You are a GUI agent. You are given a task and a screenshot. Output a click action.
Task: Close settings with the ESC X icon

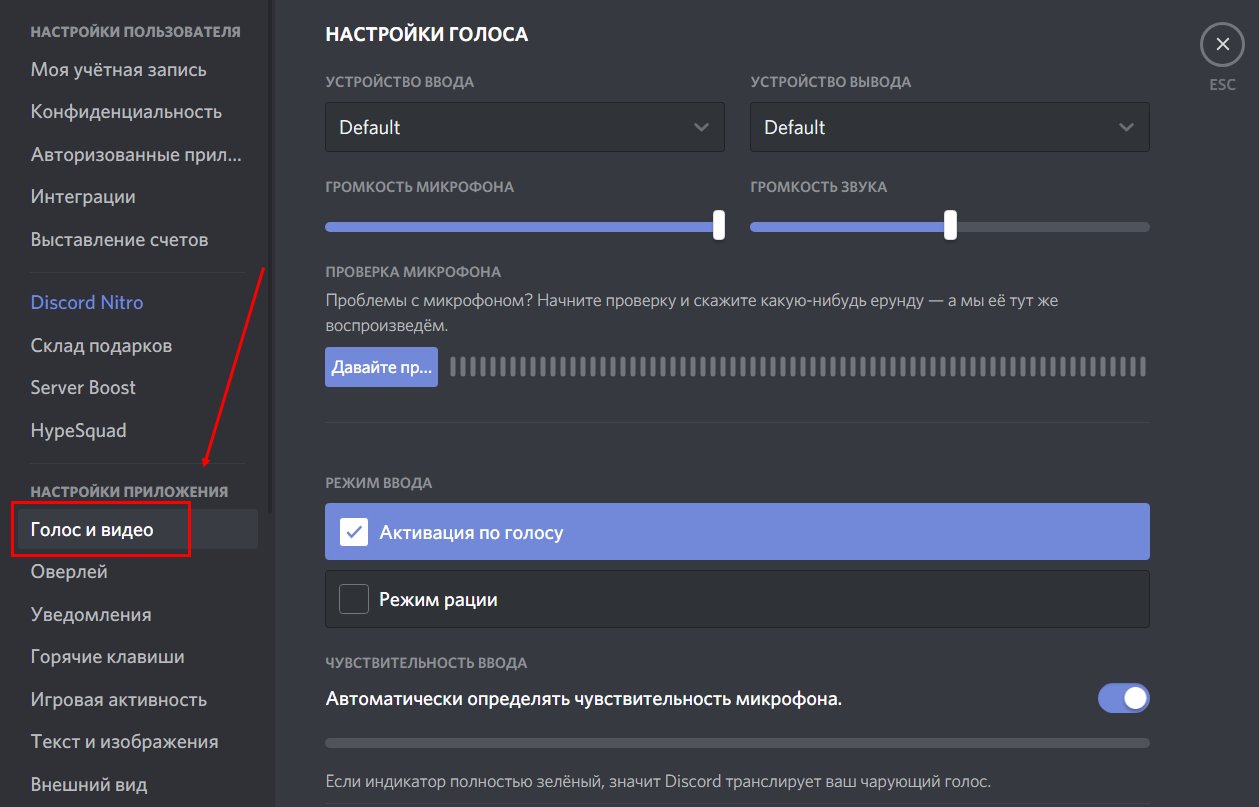pyautogui.click(x=1221, y=46)
